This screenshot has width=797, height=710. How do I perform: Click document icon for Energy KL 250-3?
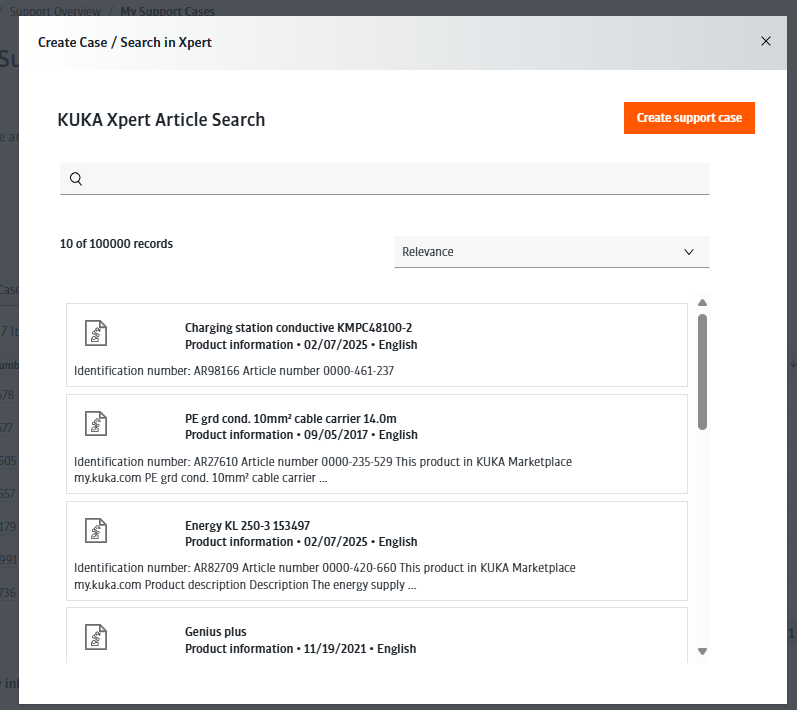(x=96, y=531)
